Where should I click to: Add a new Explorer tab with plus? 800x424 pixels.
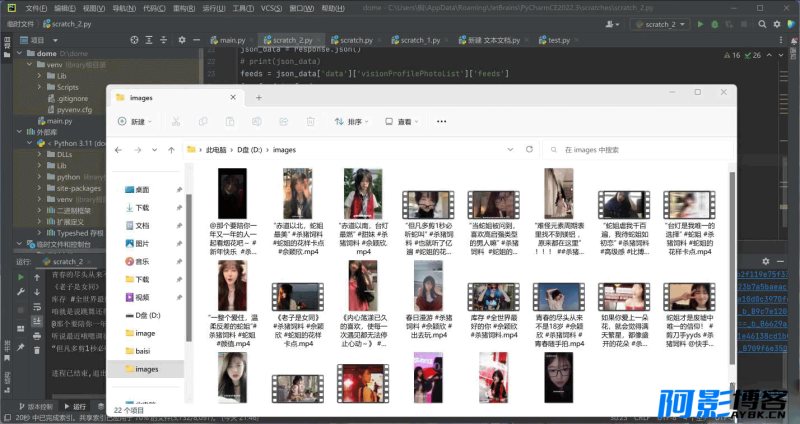(x=259, y=97)
